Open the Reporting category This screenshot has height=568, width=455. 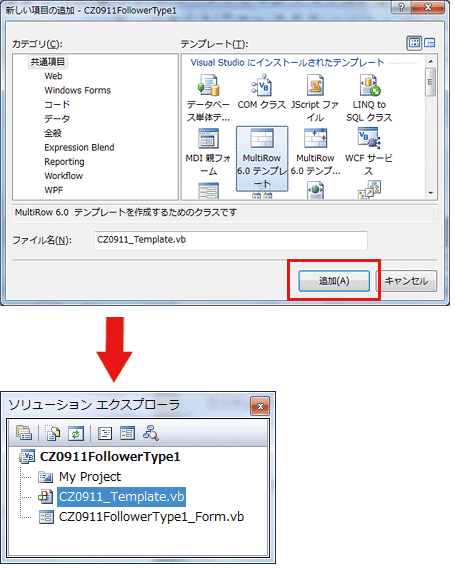(x=64, y=162)
